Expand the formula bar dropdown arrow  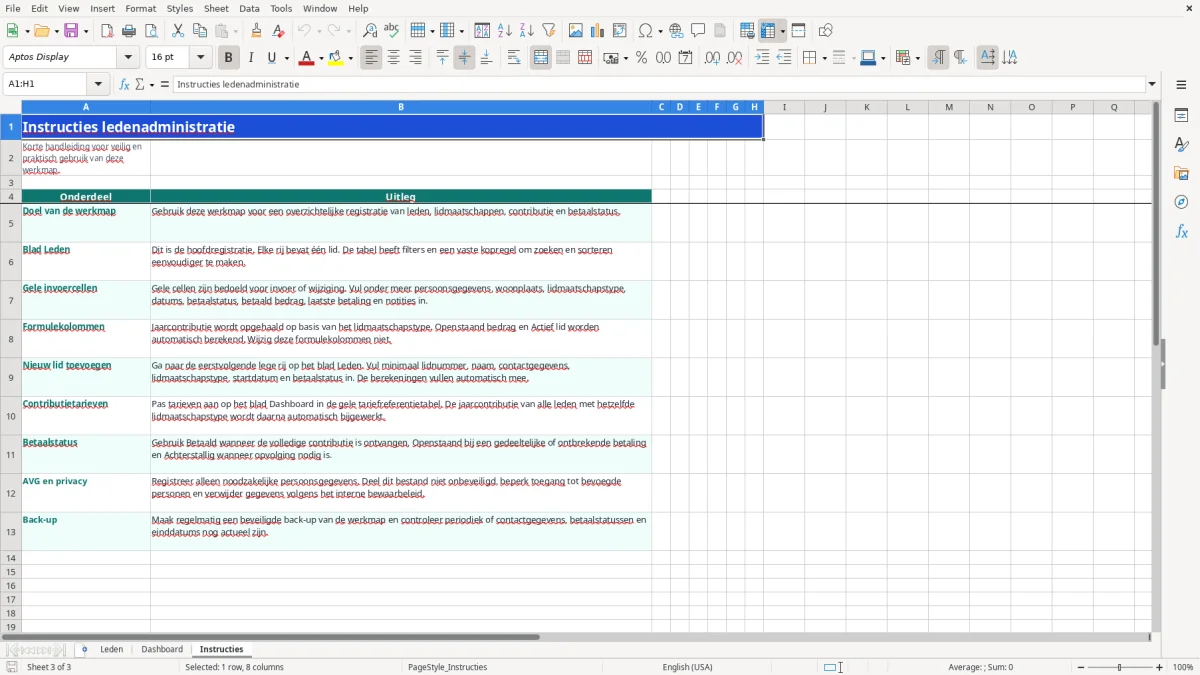point(1152,84)
